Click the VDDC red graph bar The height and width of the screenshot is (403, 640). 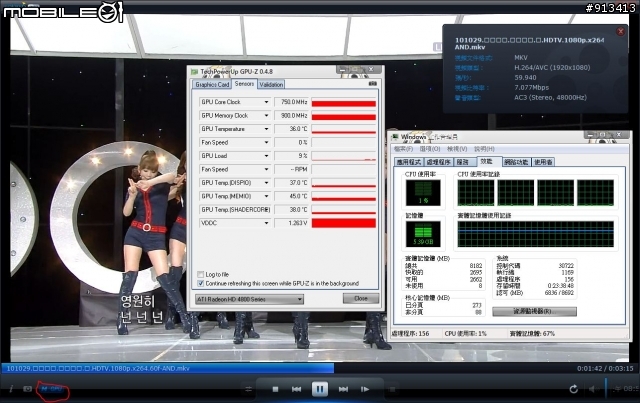(344, 223)
